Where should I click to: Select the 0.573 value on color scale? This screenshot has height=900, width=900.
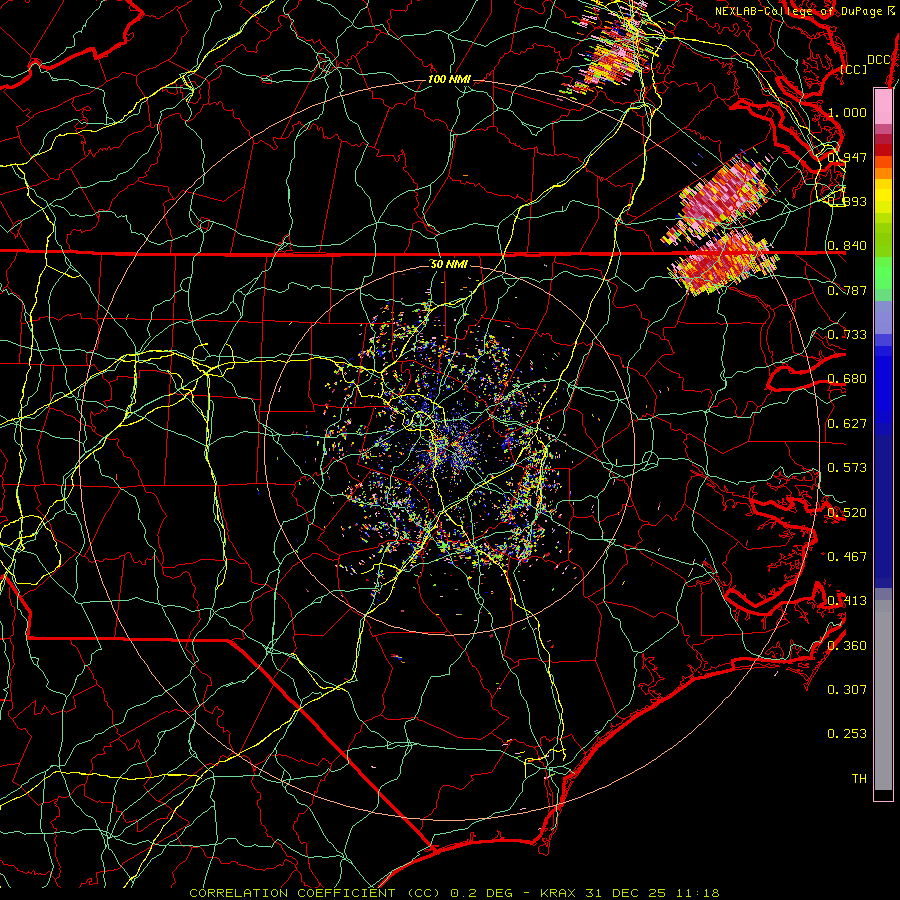847,468
